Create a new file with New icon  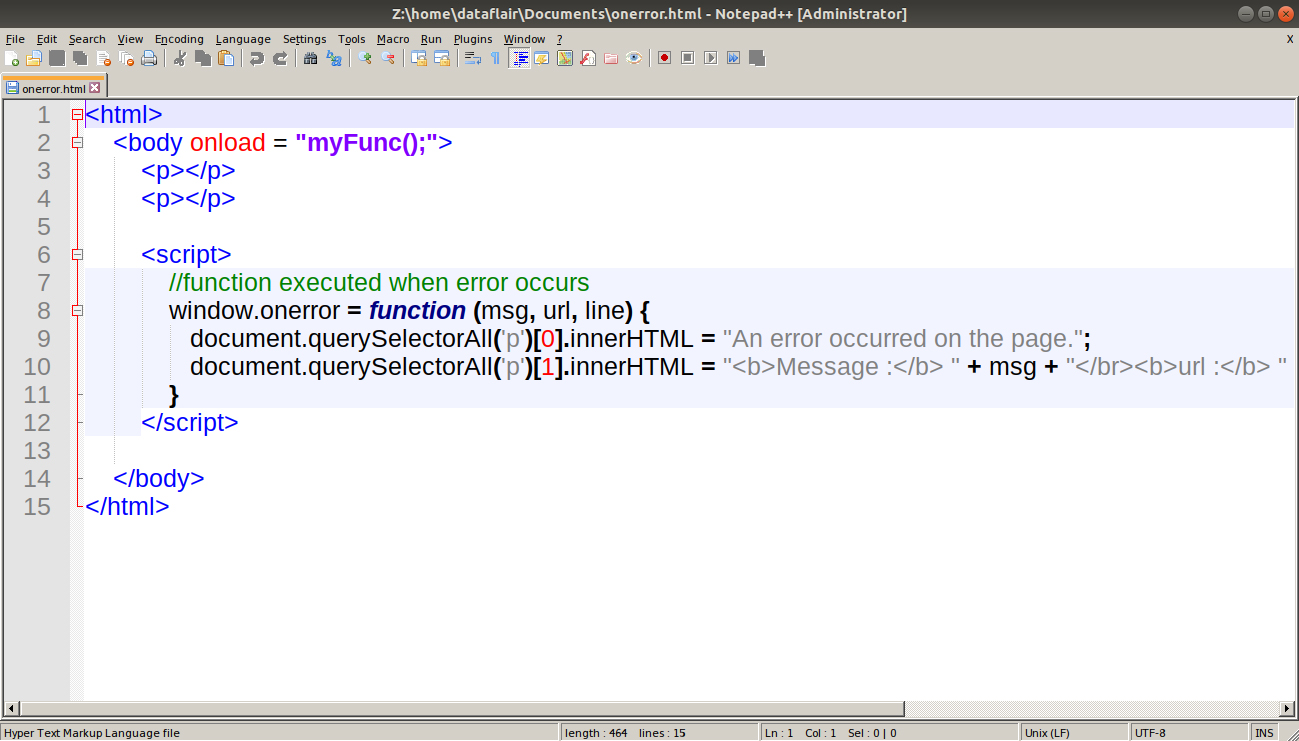click(x=12, y=58)
